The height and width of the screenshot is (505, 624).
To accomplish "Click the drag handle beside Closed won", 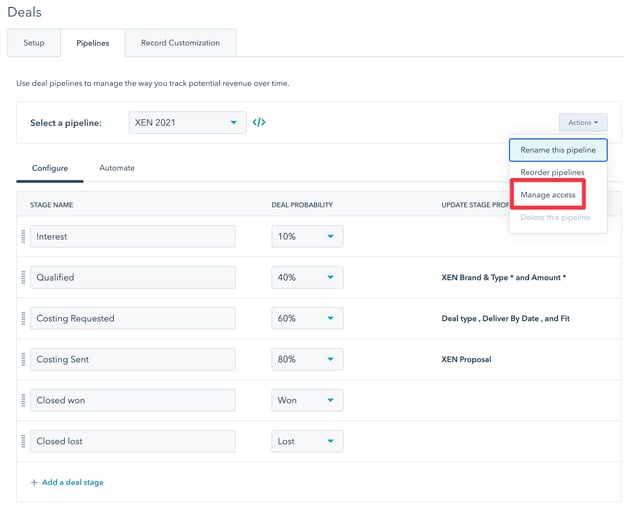I will tap(23, 401).
